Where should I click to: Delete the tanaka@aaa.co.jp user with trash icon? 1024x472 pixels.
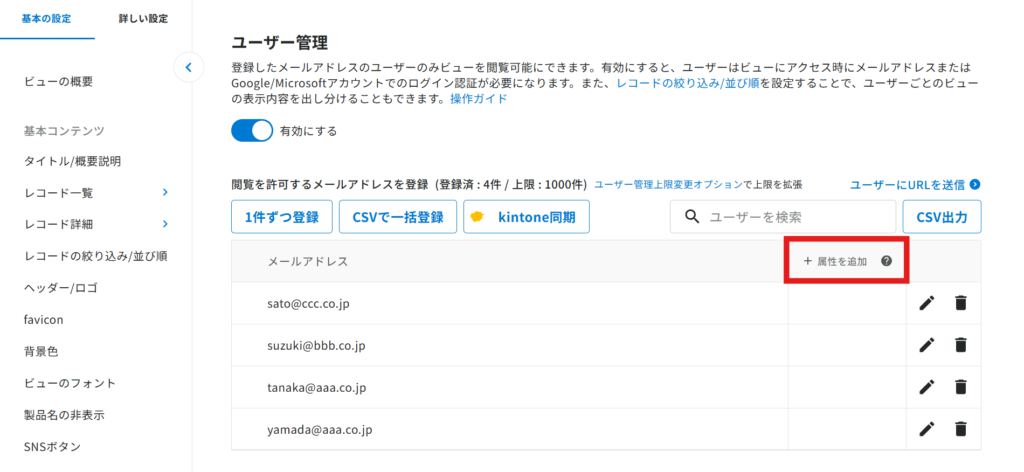960,387
